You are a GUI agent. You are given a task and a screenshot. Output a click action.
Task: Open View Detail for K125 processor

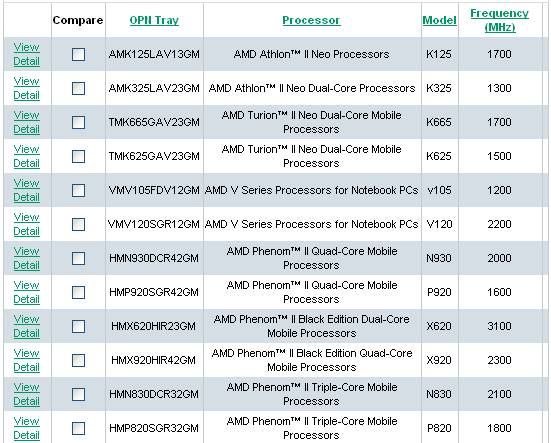[x=26, y=54]
